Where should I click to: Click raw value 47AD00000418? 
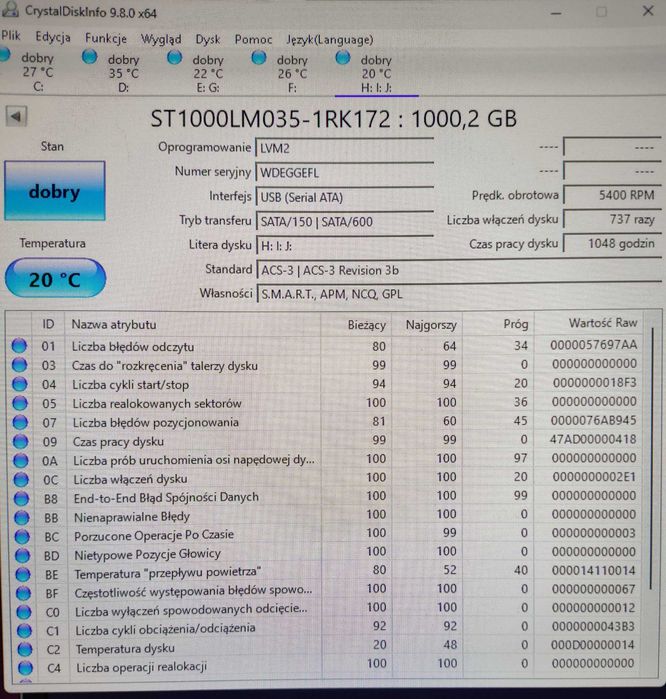(x=593, y=439)
